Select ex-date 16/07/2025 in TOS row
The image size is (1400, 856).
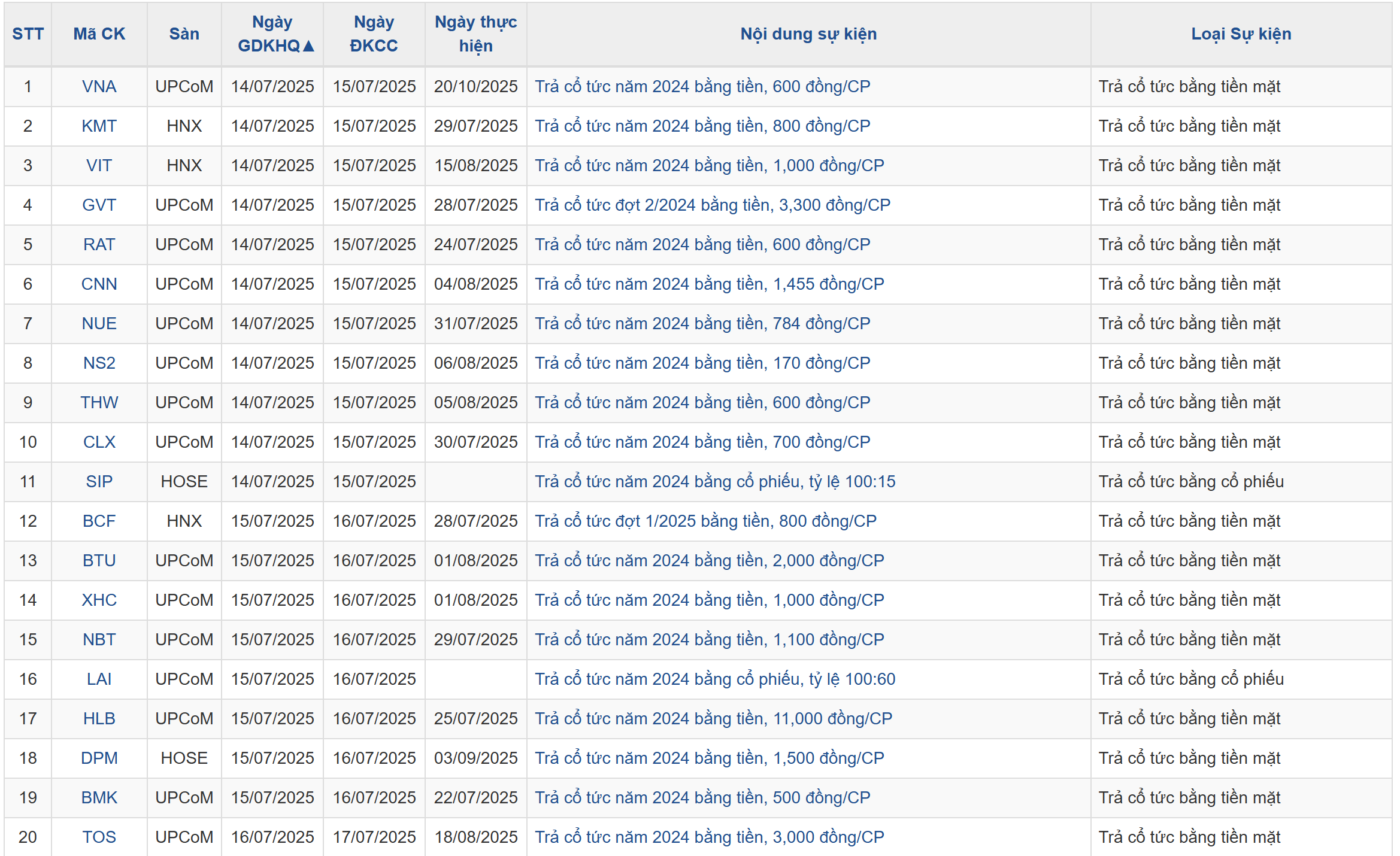point(272,837)
